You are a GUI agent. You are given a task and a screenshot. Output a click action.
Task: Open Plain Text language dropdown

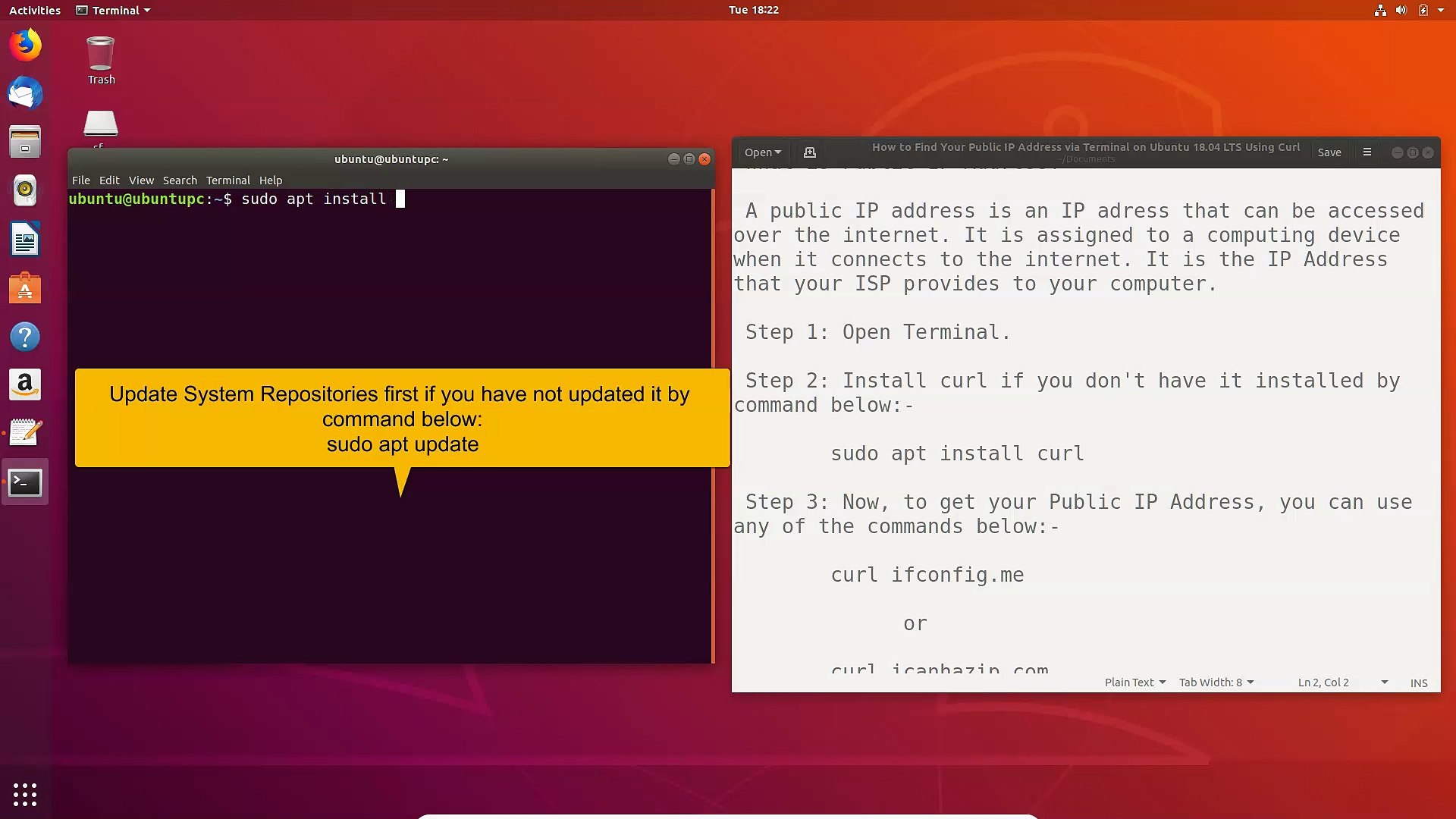point(1134,682)
